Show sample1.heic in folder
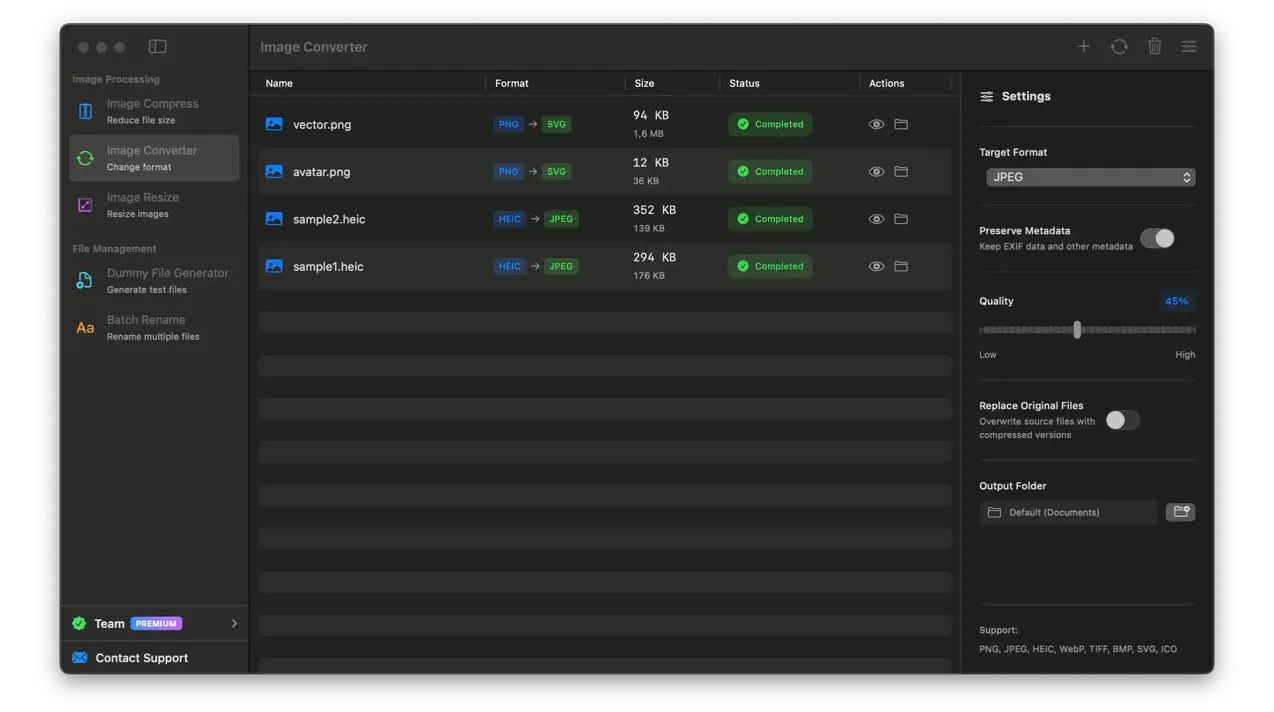This screenshot has height=712, width=1274. tap(901, 266)
